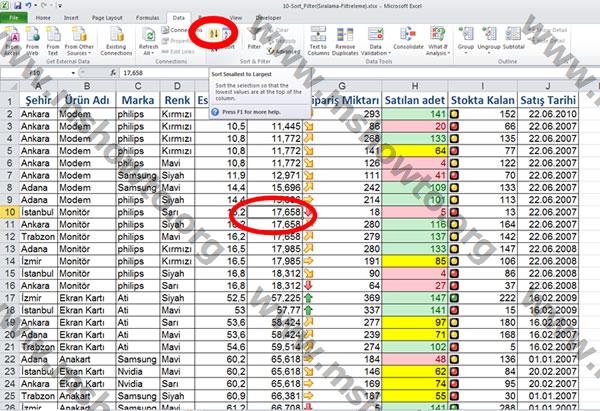Click the Group outline icon

[466, 34]
